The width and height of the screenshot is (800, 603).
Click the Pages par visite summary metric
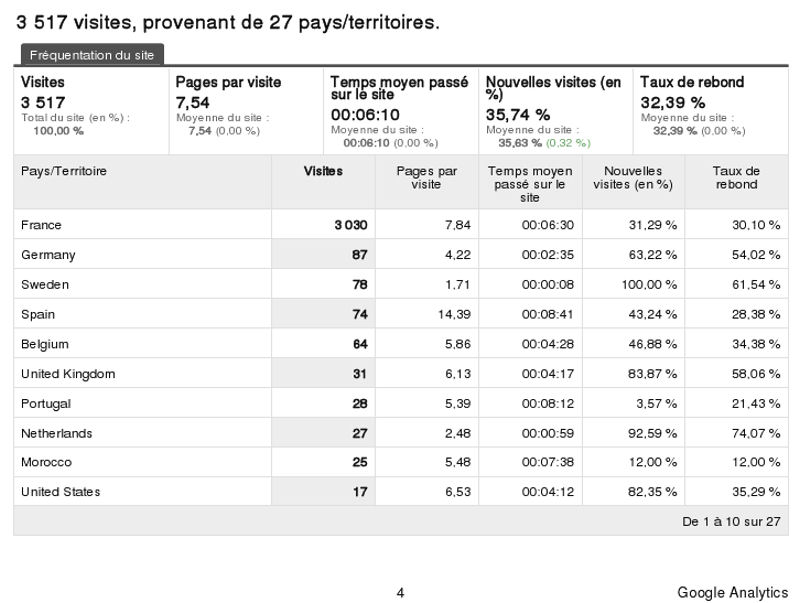pos(228,83)
